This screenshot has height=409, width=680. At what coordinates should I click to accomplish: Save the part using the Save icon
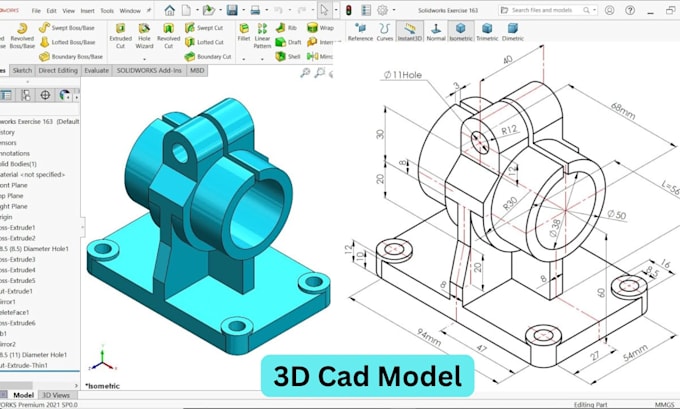pos(232,10)
